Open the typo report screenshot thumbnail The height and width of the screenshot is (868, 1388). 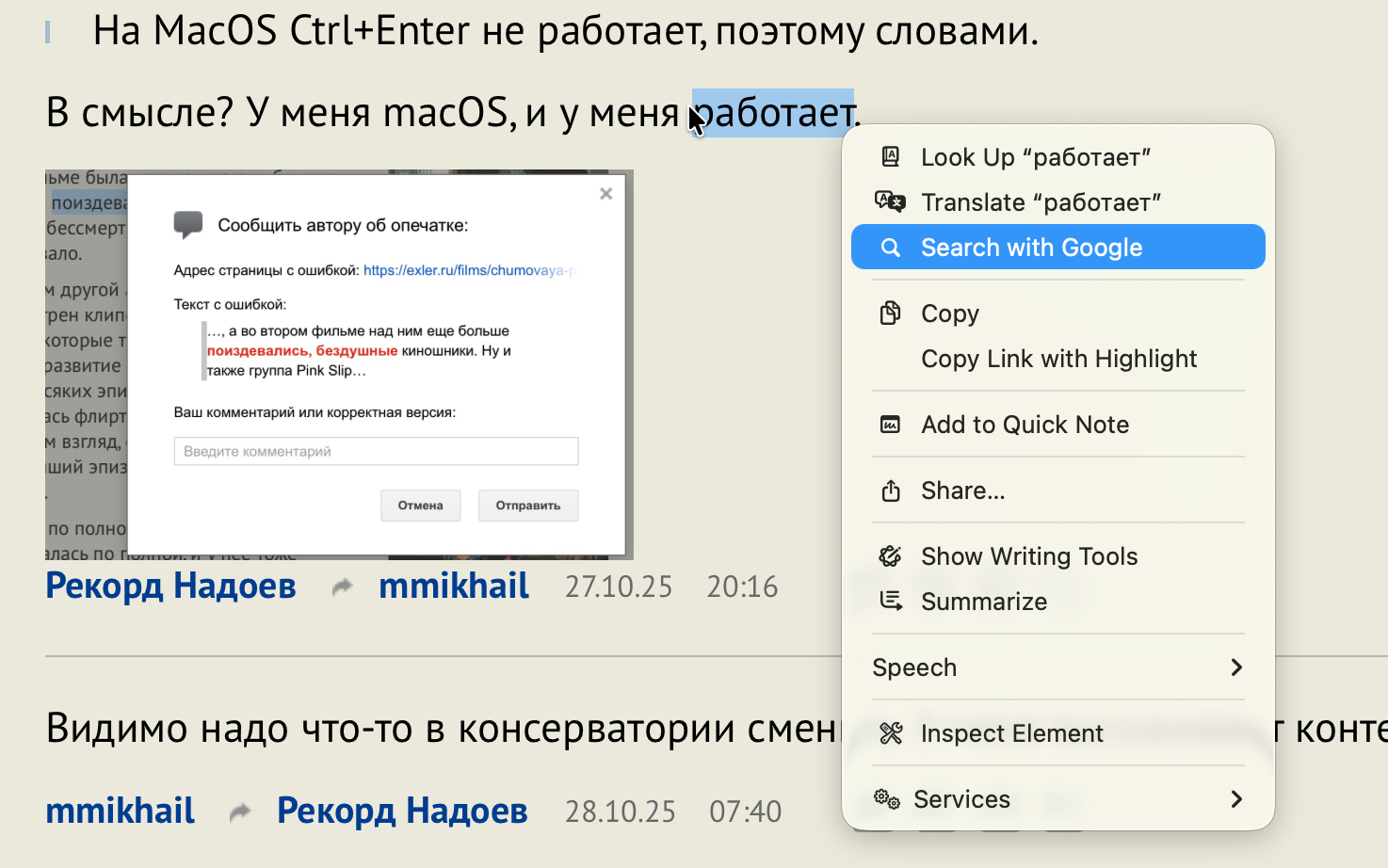click(x=339, y=364)
